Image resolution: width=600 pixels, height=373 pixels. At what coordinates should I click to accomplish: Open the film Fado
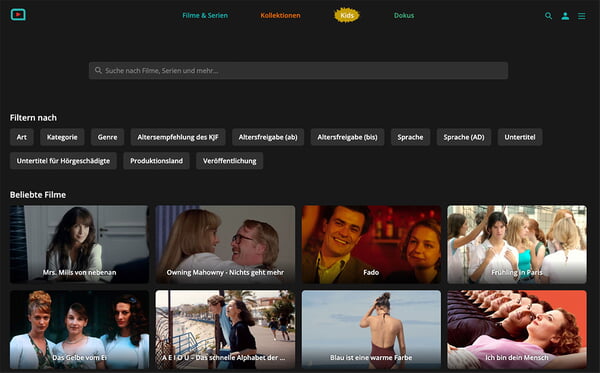coord(371,244)
